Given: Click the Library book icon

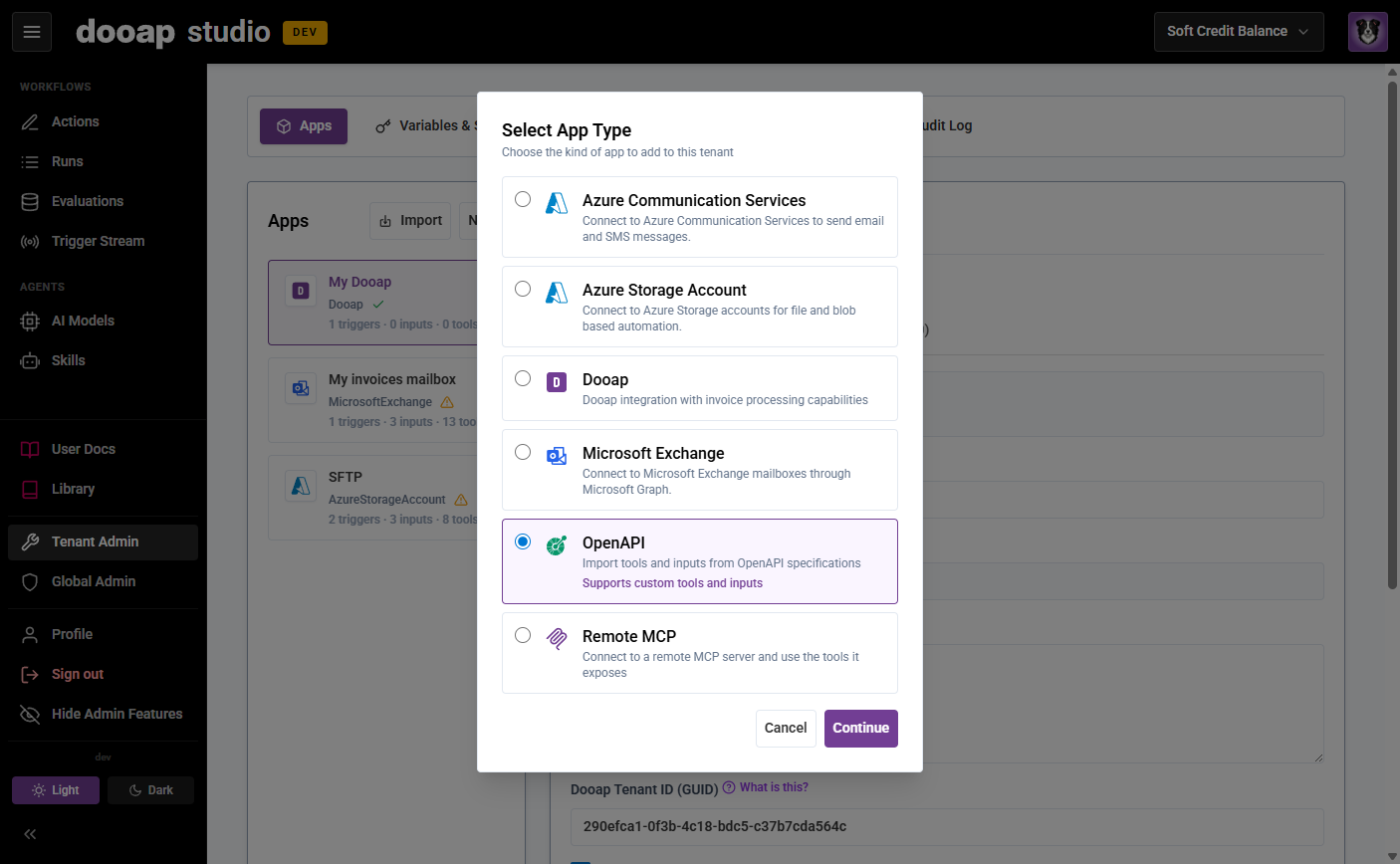Looking at the screenshot, I should click(x=30, y=489).
